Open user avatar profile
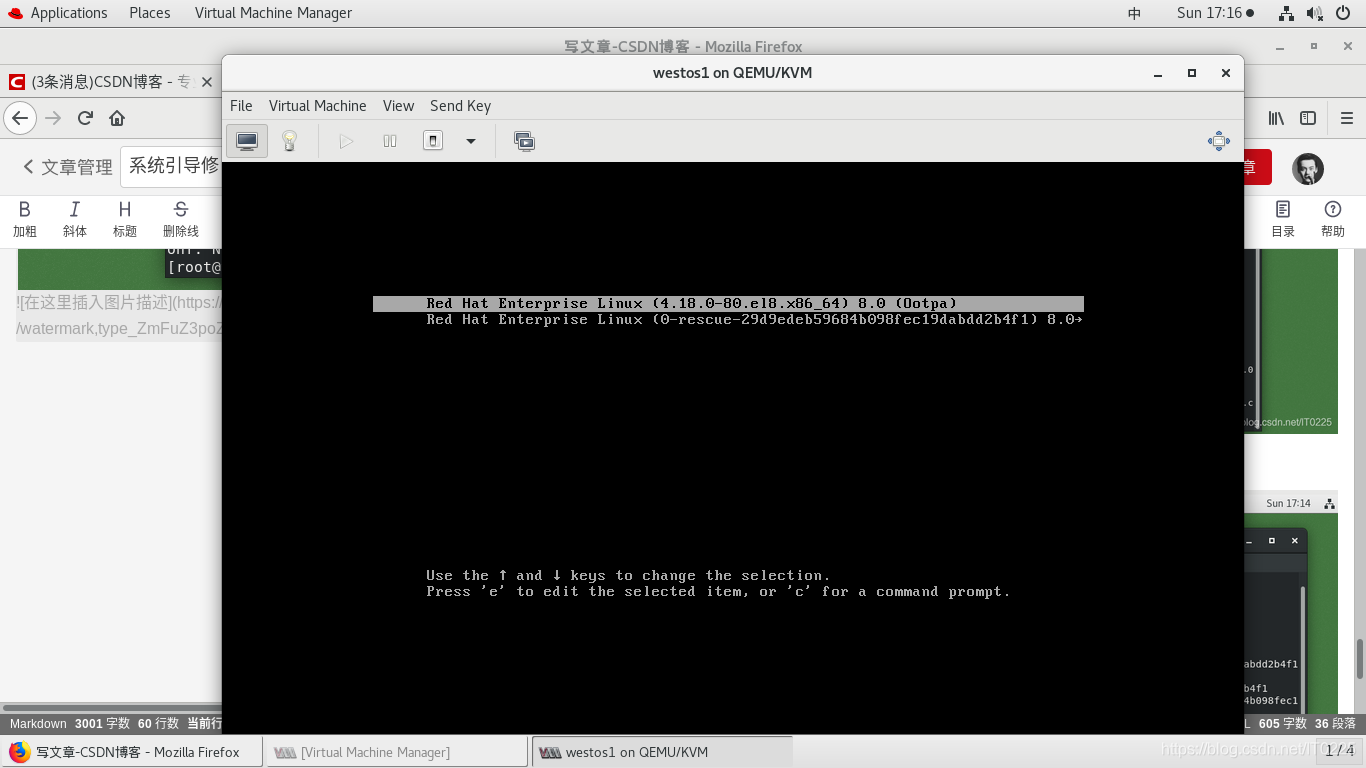The width and height of the screenshot is (1366, 768). point(1308,169)
